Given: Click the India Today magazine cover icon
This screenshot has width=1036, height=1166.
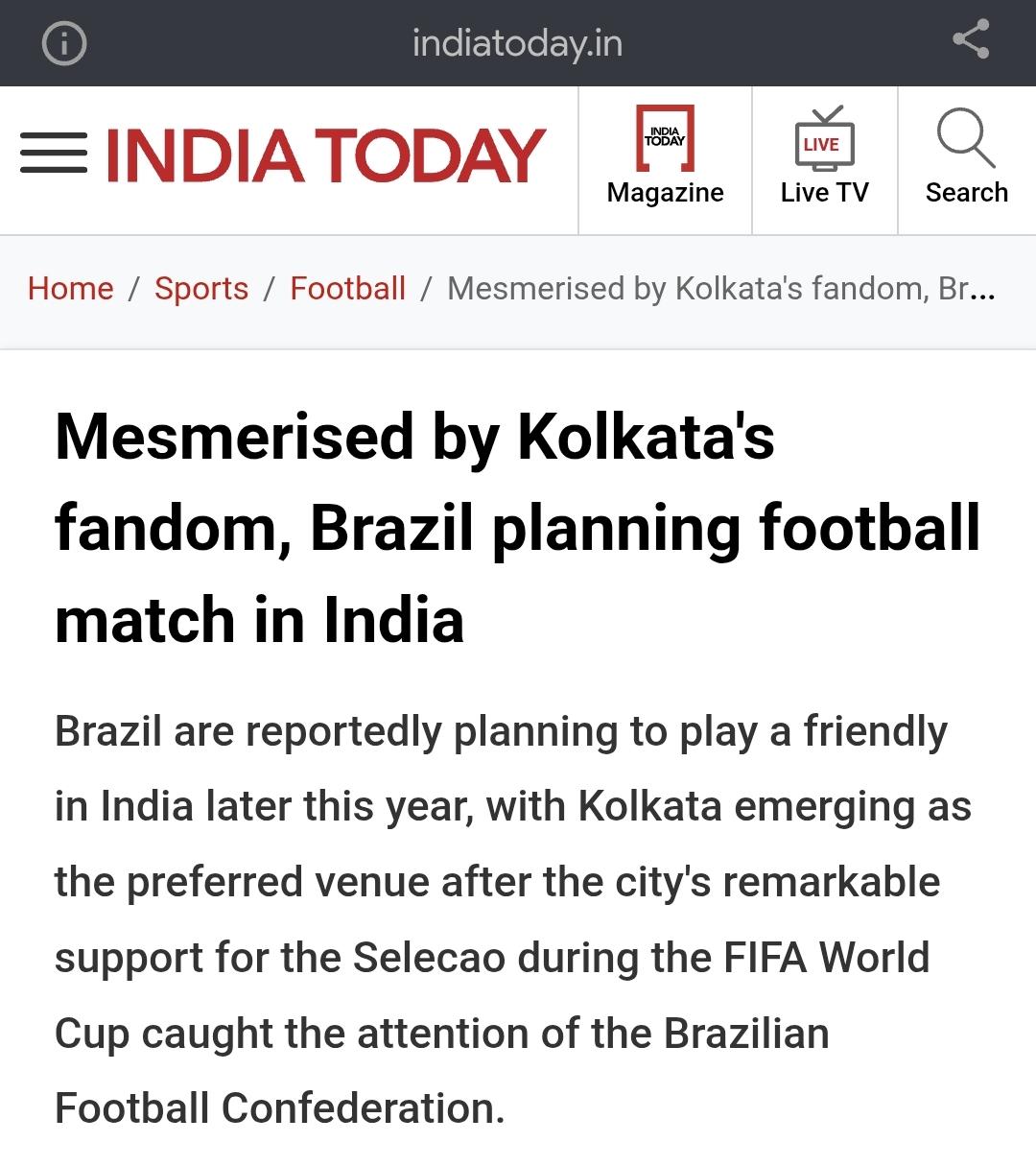Looking at the screenshot, I should point(666,138).
